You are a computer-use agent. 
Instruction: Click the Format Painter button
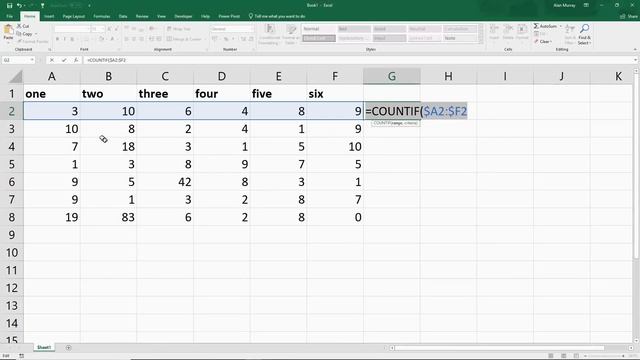click(33, 42)
